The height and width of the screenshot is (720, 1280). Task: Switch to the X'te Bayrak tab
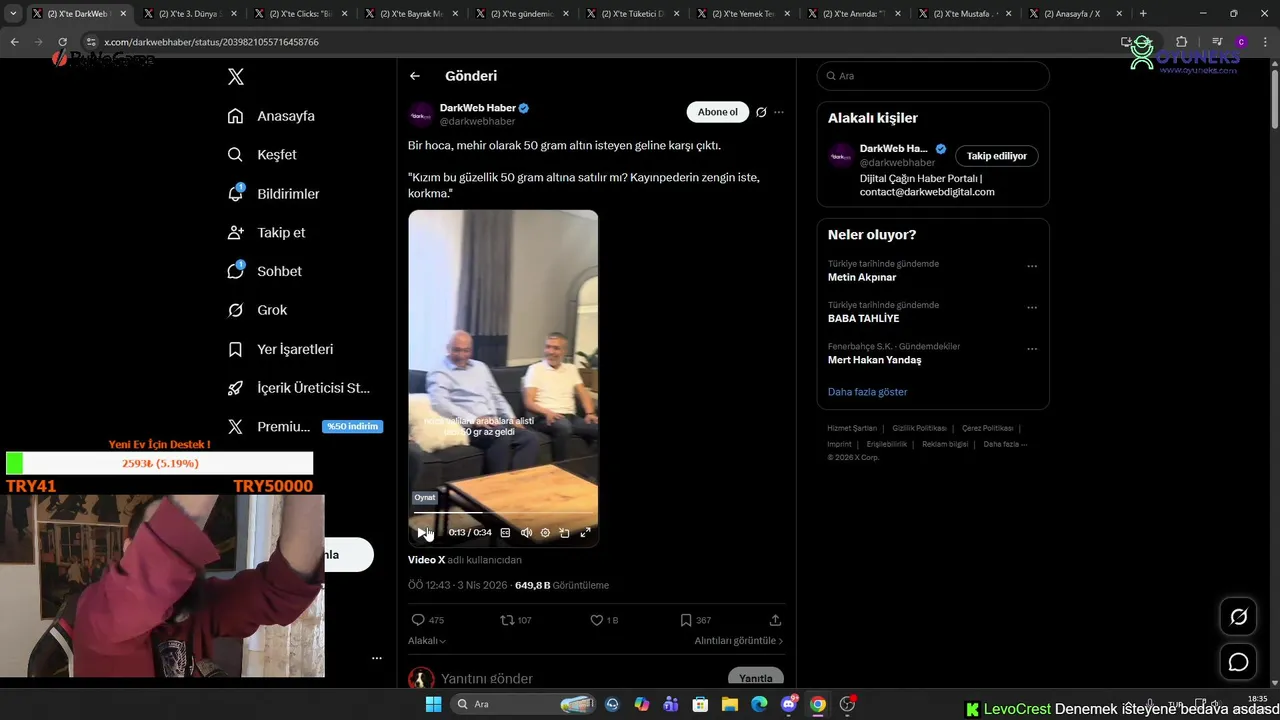[x=412, y=14]
